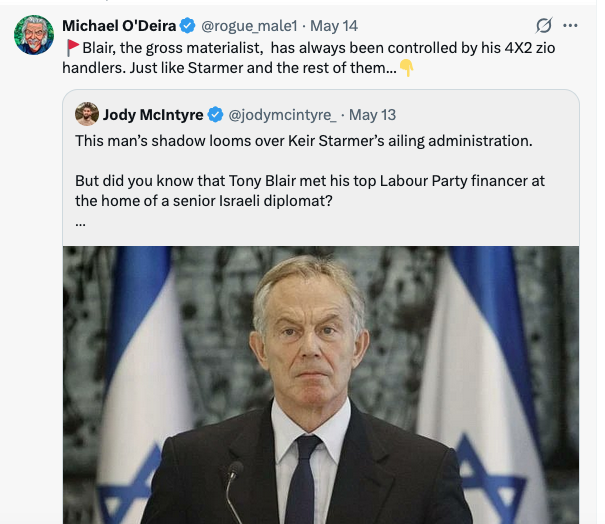Open the Jody McIntyre display name

click(x=153, y=115)
